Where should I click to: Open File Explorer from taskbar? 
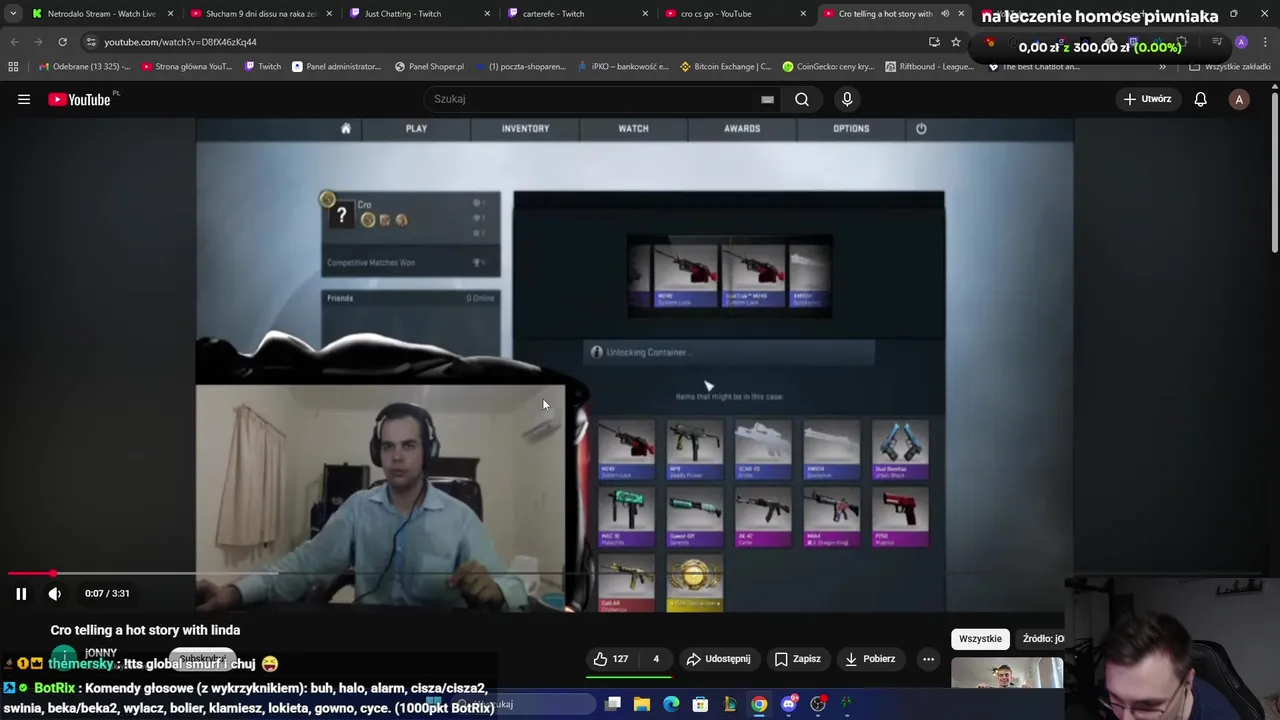coord(642,704)
